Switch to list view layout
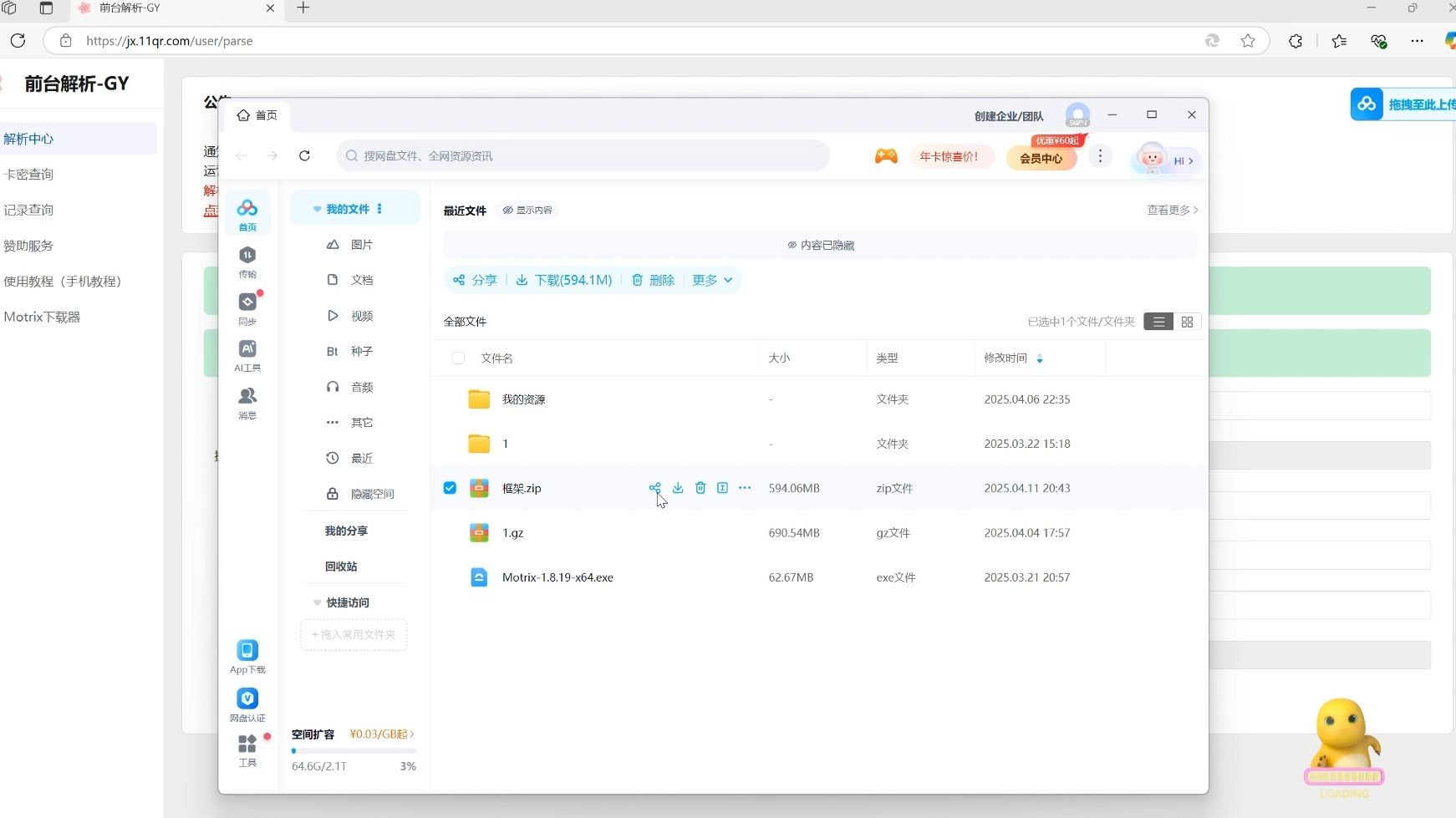Image resolution: width=1456 pixels, height=818 pixels. tap(1158, 322)
